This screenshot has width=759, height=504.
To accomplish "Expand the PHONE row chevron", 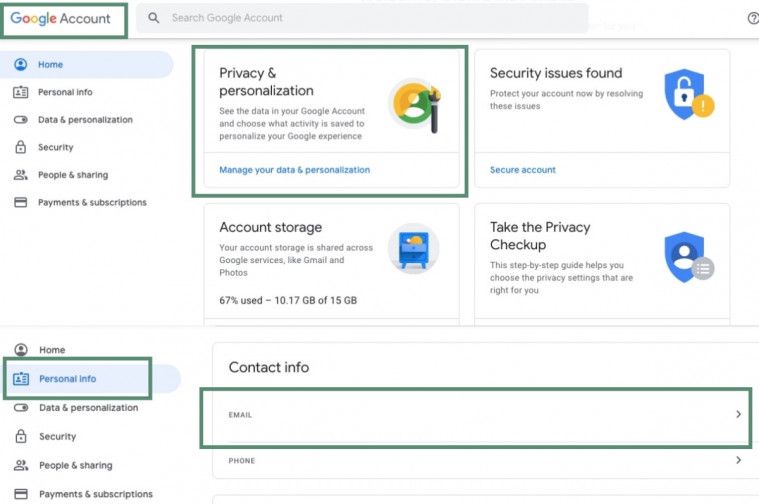I will (738, 460).
